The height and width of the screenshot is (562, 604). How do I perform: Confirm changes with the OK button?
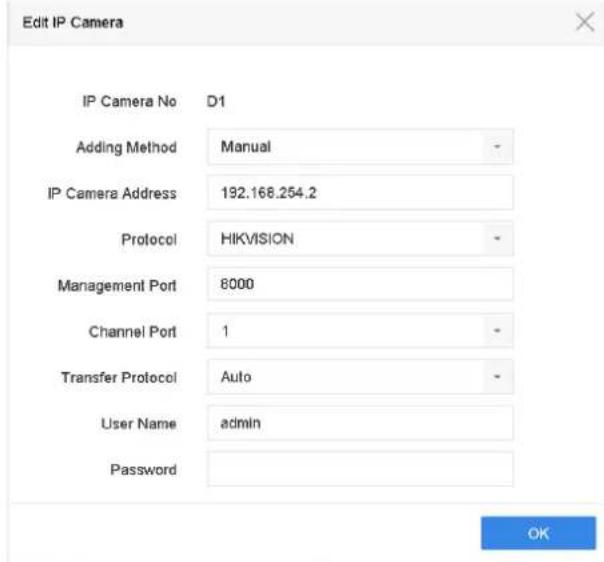click(538, 533)
